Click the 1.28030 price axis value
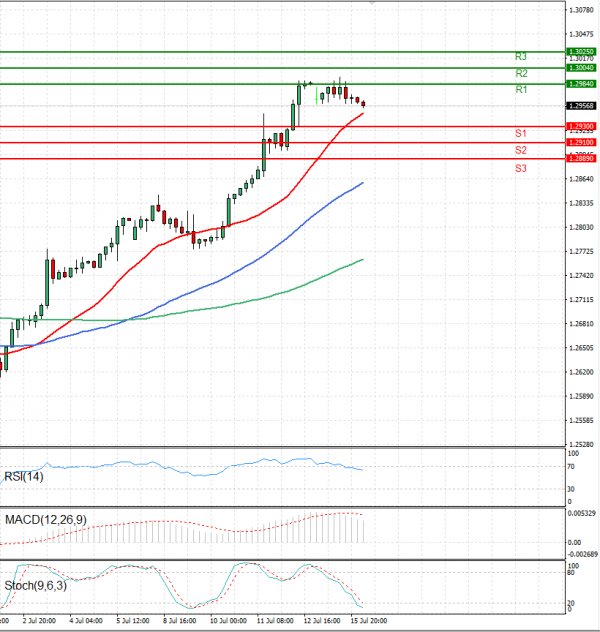 coord(581,227)
